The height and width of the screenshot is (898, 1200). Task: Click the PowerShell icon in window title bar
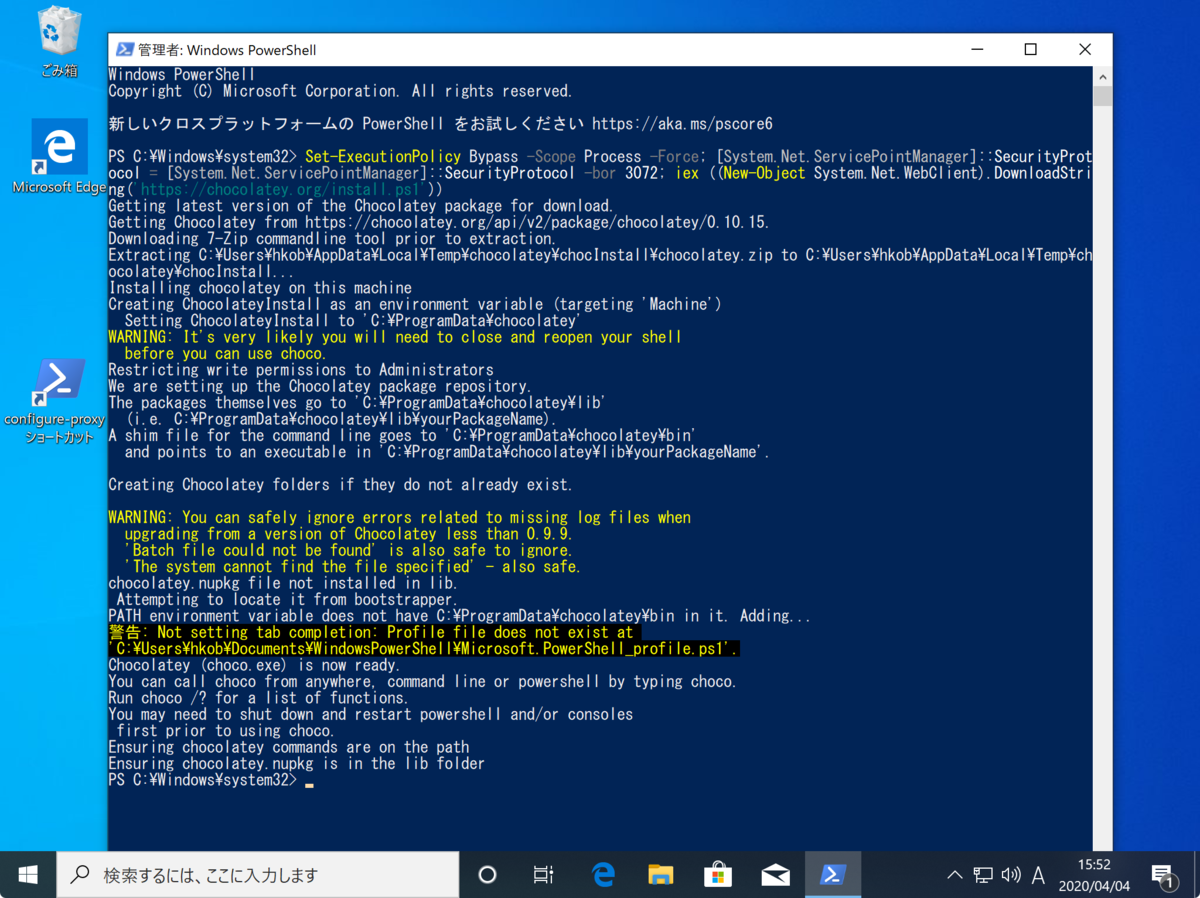(x=125, y=50)
